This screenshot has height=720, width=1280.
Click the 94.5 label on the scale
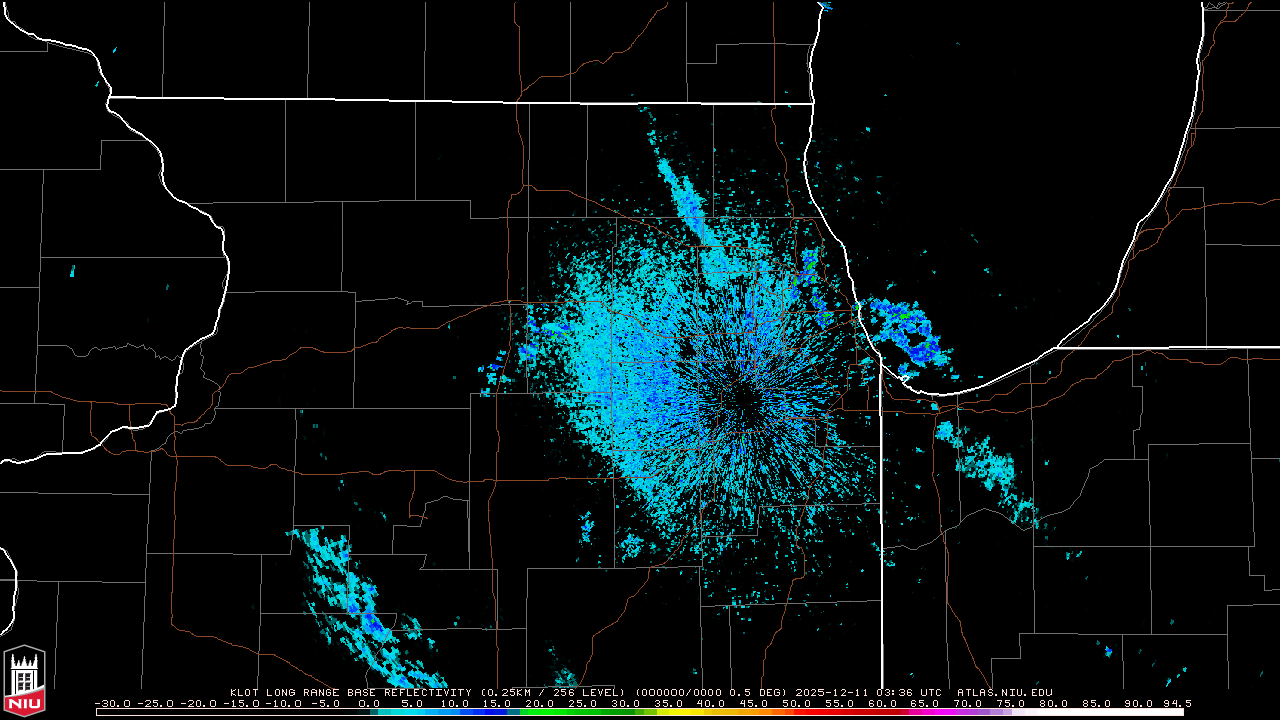(x=1177, y=703)
